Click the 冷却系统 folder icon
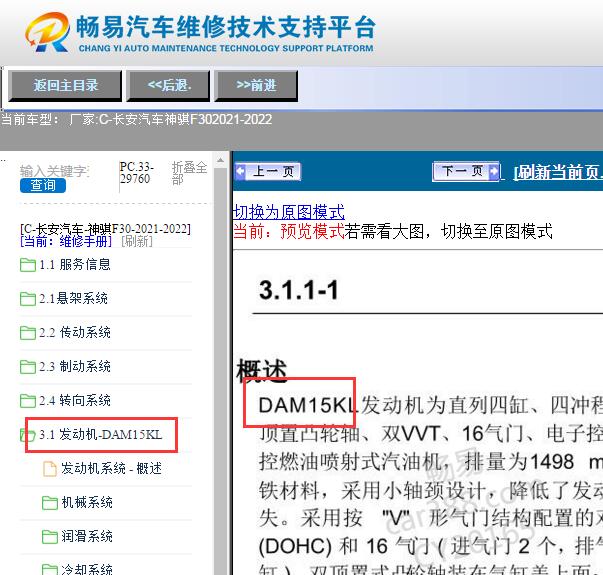 (x=50, y=569)
